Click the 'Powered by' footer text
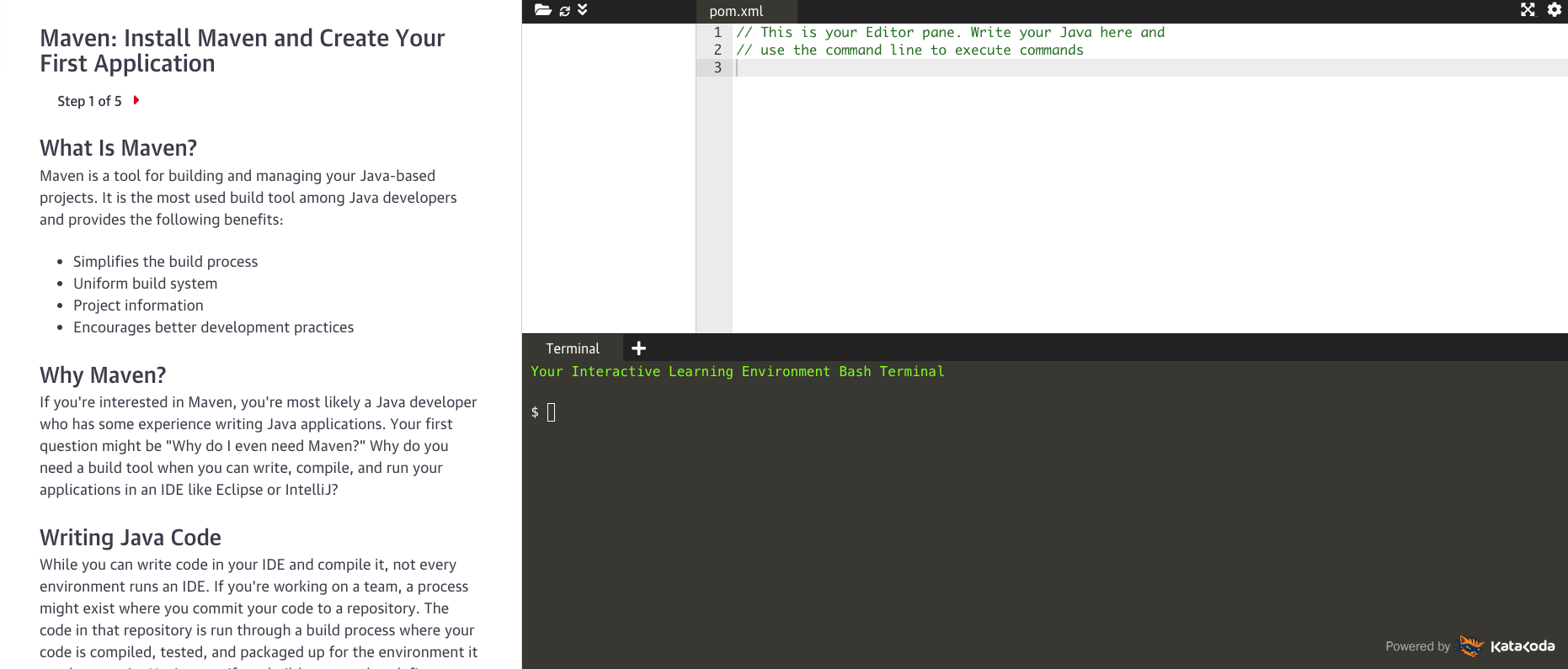1568x669 pixels. (1417, 646)
